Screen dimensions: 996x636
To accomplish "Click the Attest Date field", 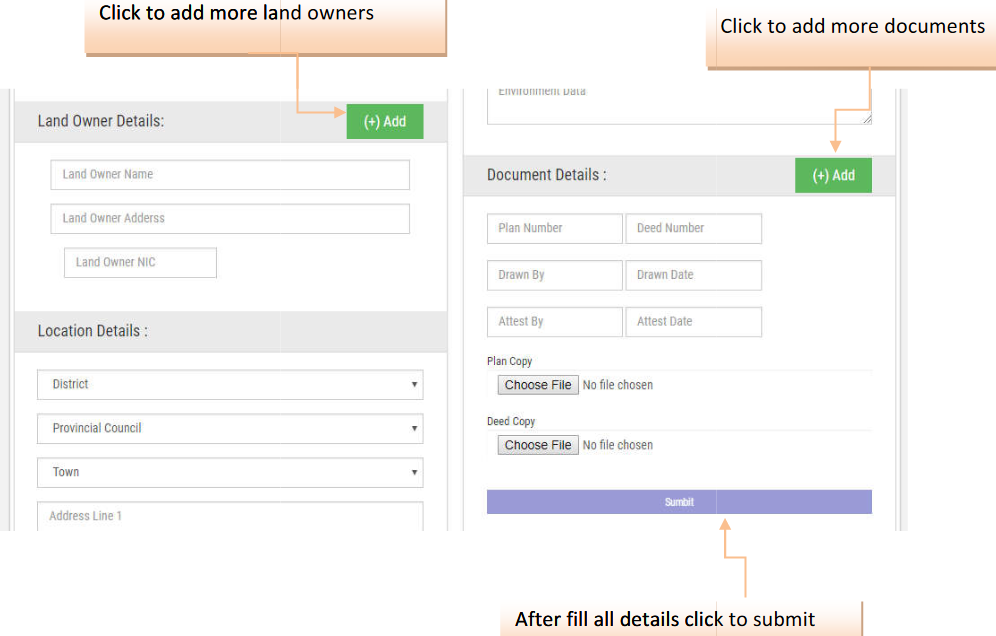I will pyautogui.click(x=693, y=321).
